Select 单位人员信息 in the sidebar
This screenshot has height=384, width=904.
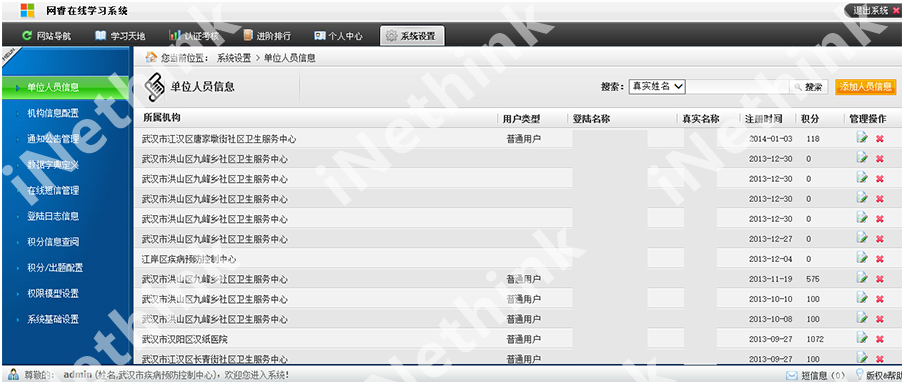pyautogui.click(x=65, y=88)
